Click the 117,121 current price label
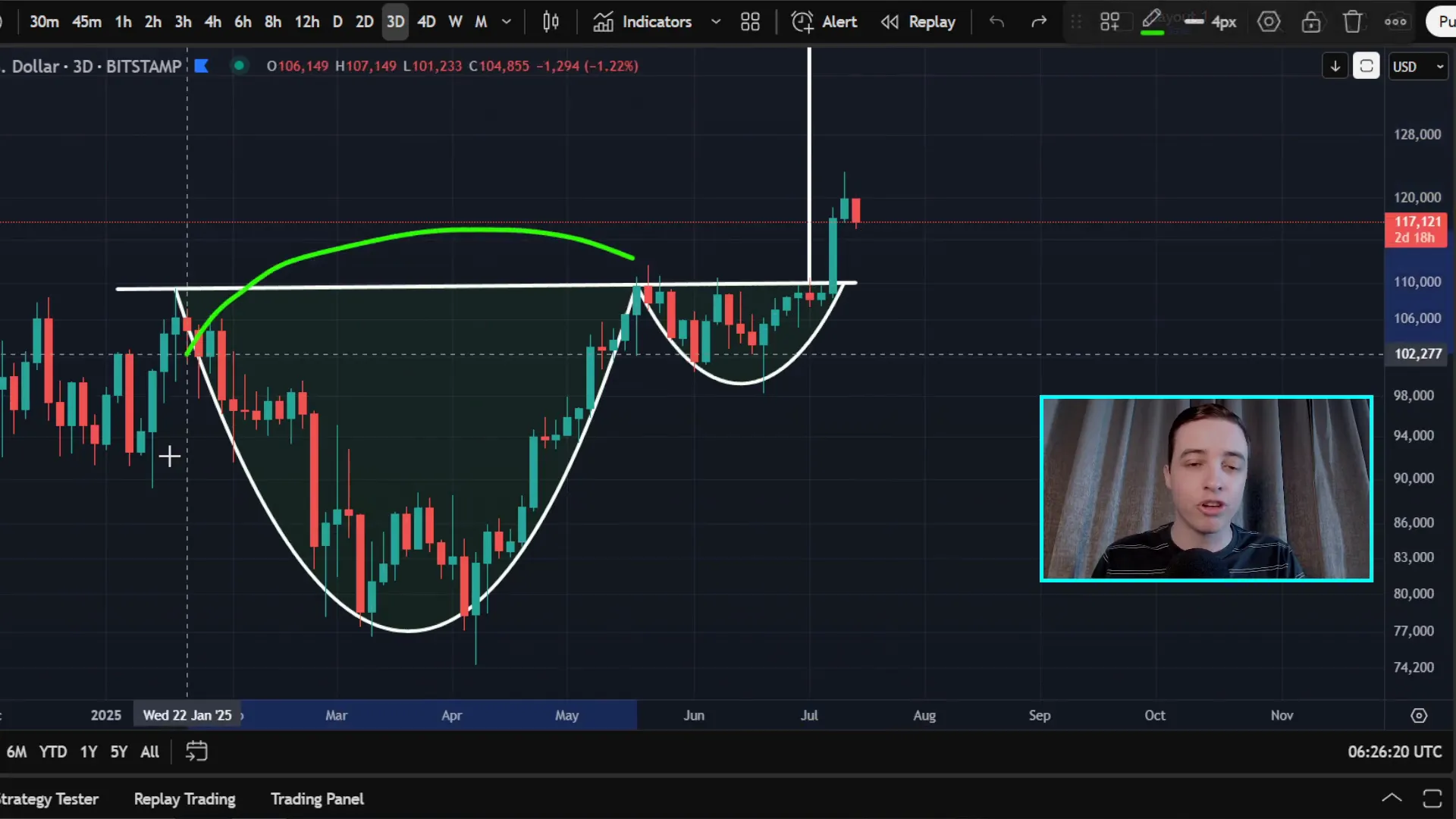1456x819 pixels. click(1416, 229)
